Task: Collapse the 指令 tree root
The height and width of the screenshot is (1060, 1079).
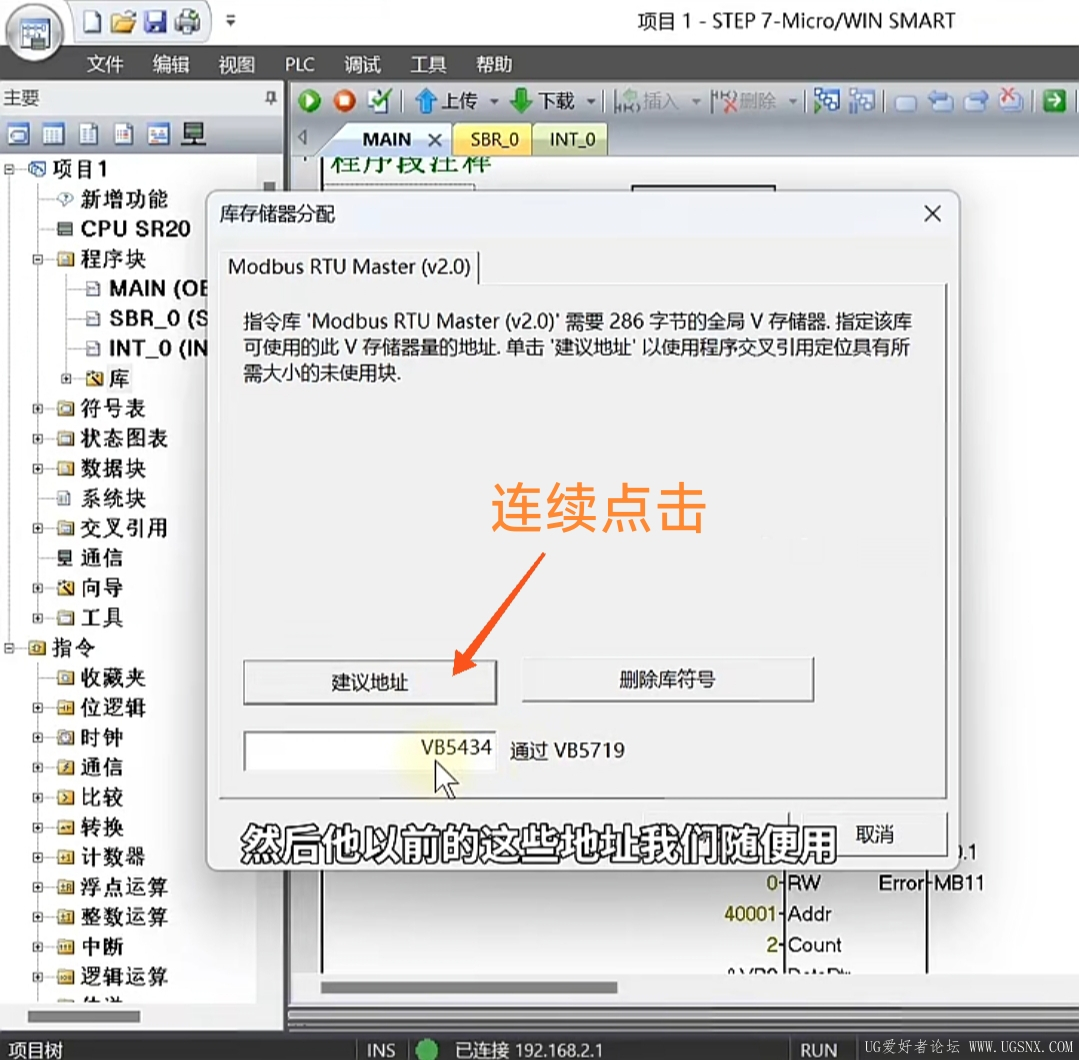Action: point(9,648)
